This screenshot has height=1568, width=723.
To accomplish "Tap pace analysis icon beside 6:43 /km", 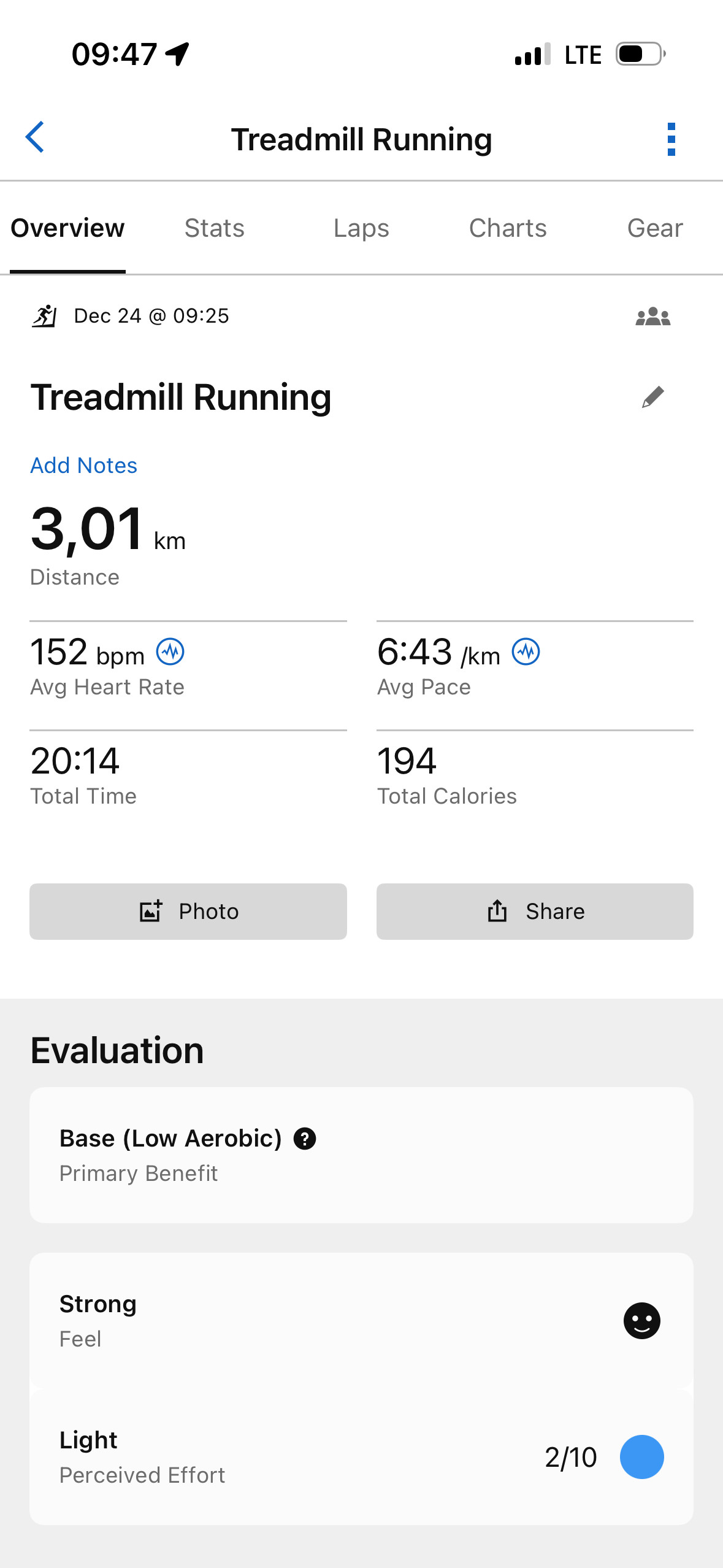I will pyautogui.click(x=526, y=651).
